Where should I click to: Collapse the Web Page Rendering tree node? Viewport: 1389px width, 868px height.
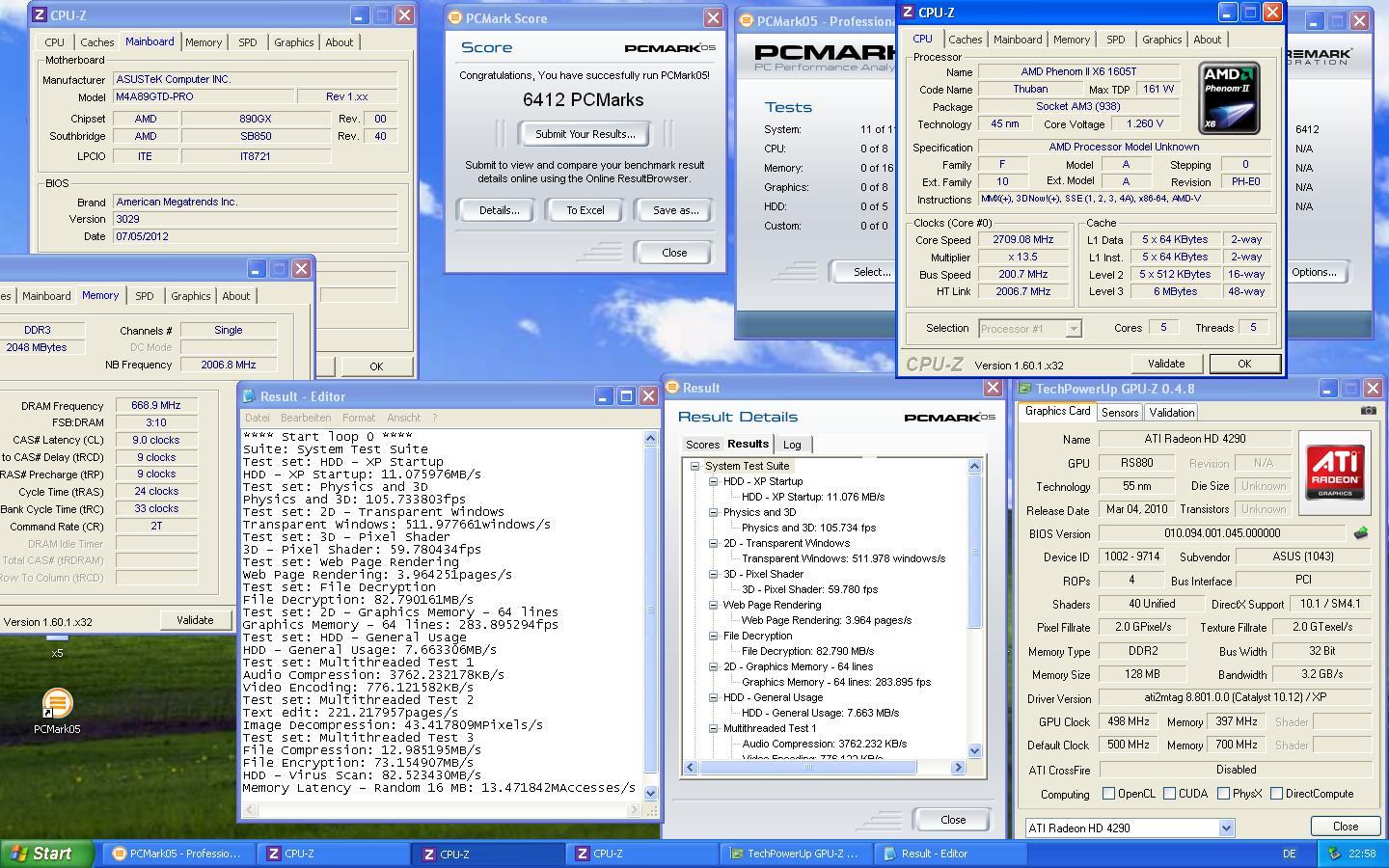pyautogui.click(x=713, y=605)
